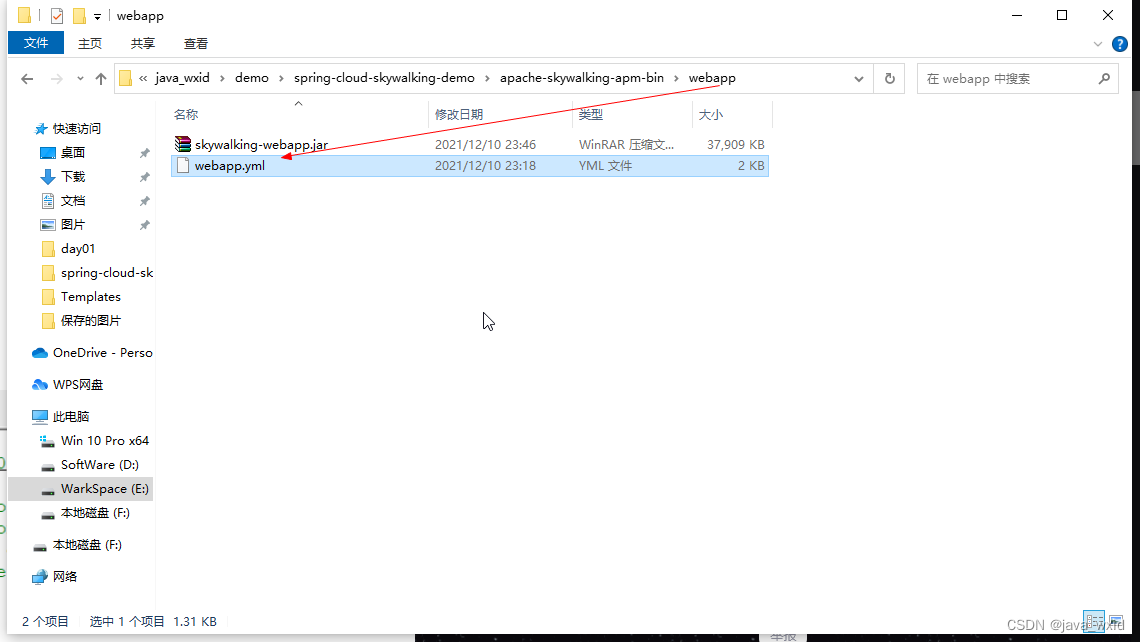The width and height of the screenshot is (1140, 642).
Task: Open the 文件 ribbon tab
Action: pyautogui.click(x=36, y=43)
